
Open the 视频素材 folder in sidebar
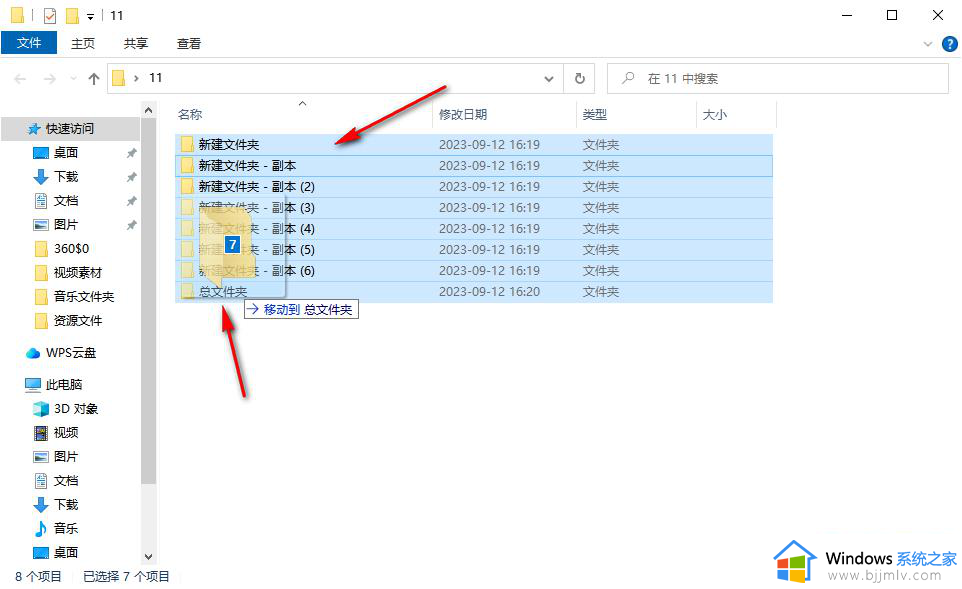(77, 272)
